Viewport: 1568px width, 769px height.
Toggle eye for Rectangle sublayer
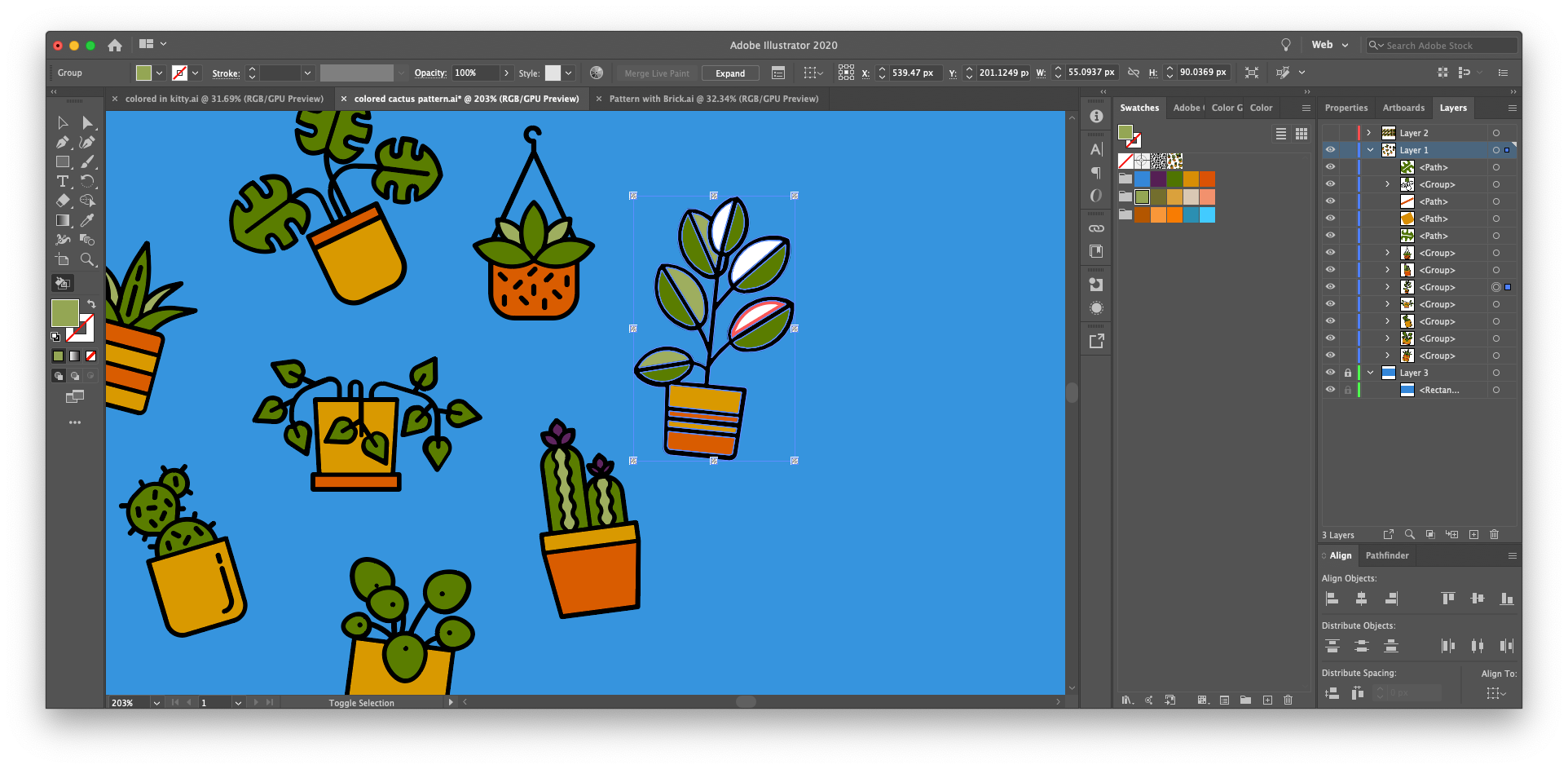click(1330, 390)
